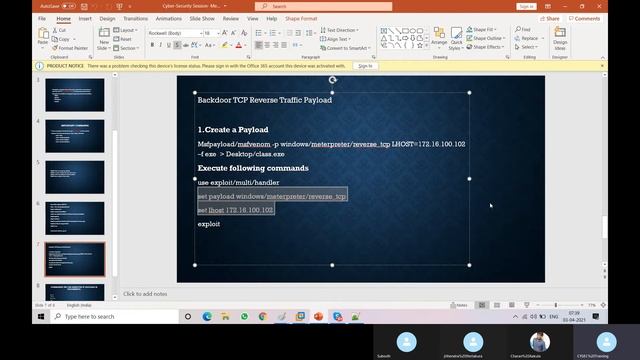Expand Shape Effects options
This screenshot has width=640, height=360.
[x=485, y=47]
